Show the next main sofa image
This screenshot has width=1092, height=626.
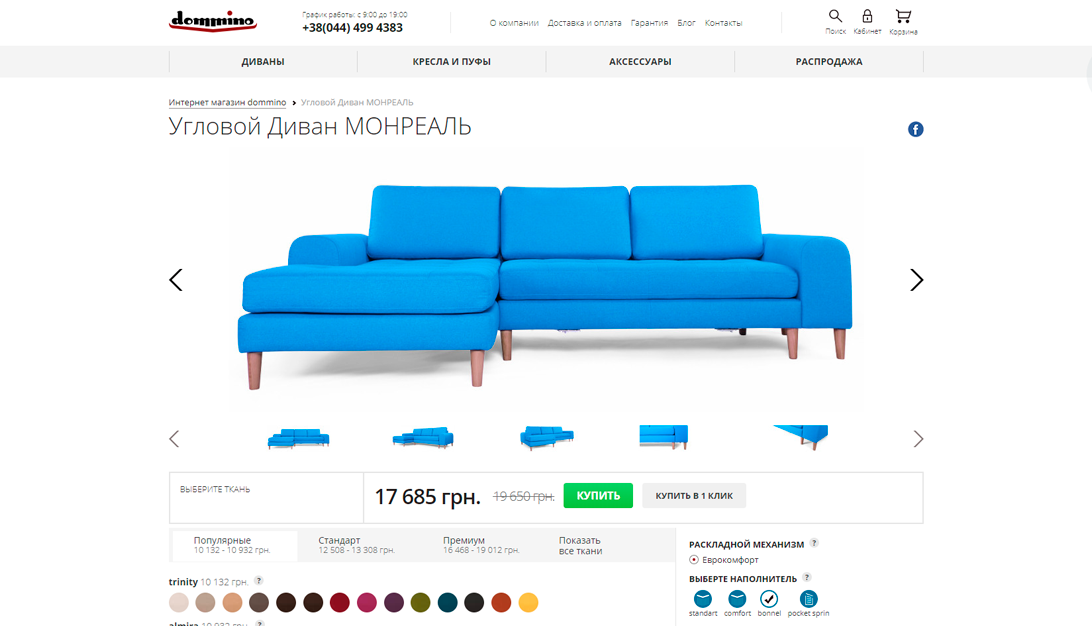coord(916,280)
